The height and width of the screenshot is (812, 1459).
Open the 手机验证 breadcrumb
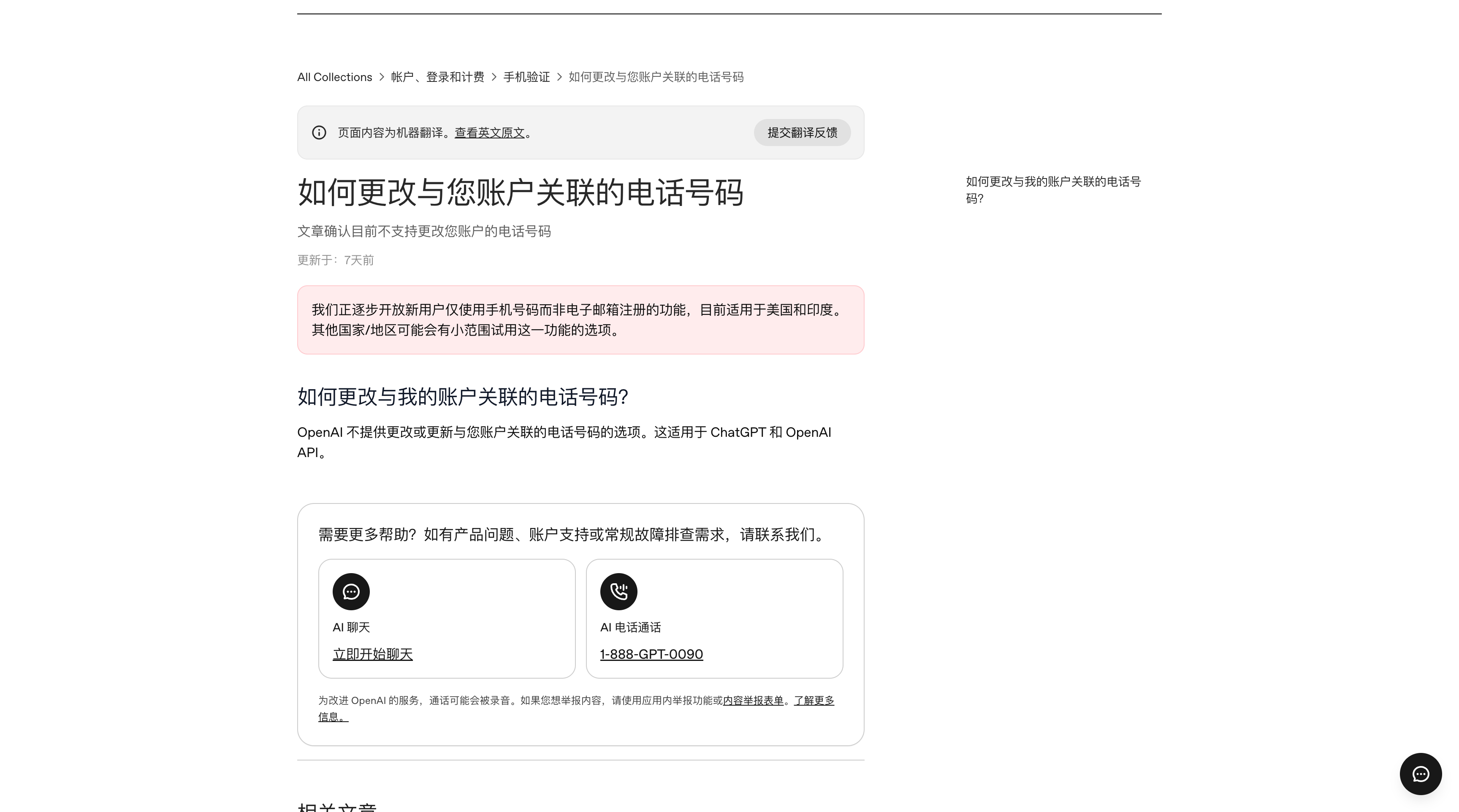(526, 77)
